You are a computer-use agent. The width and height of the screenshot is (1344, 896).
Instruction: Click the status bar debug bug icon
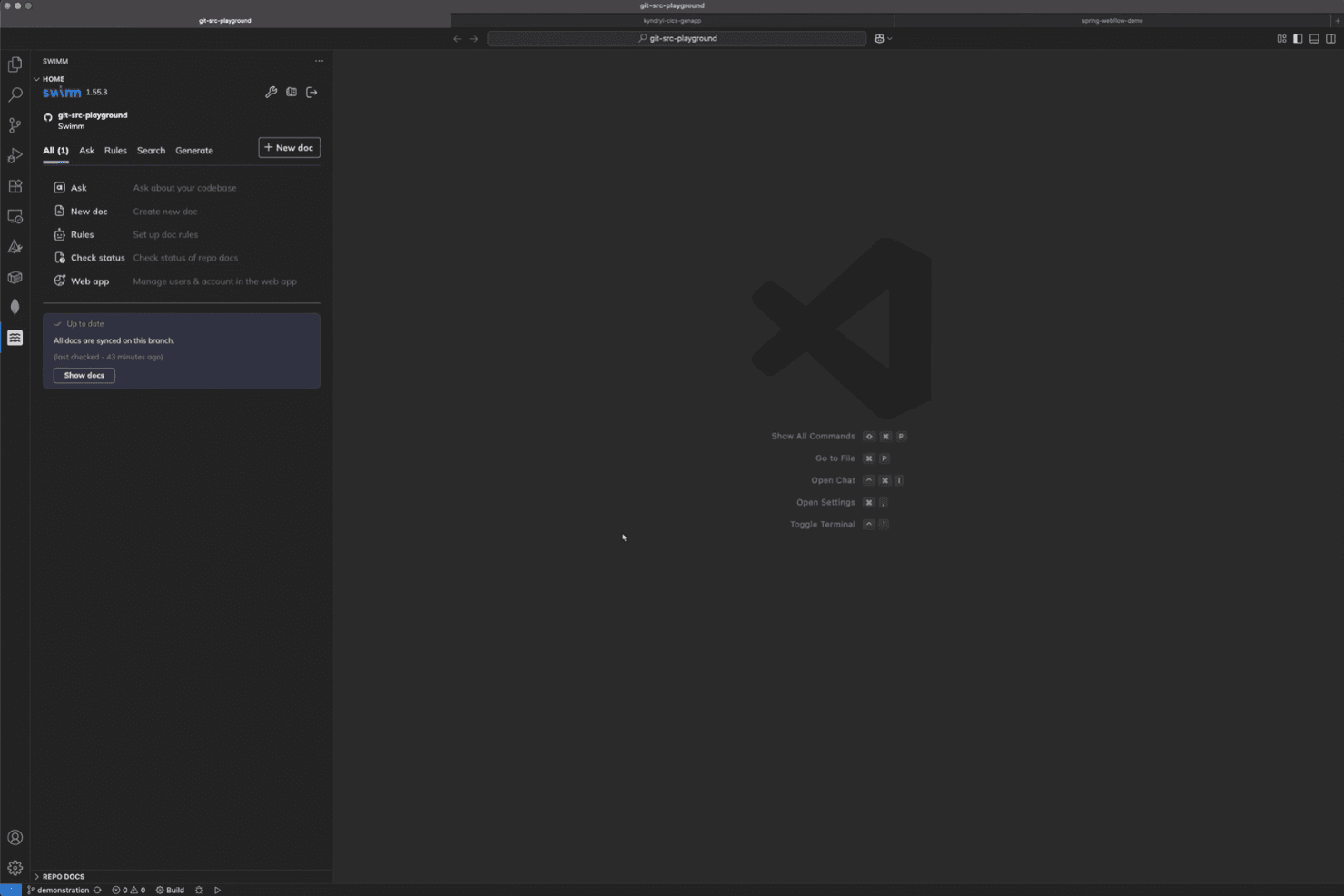[199, 890]
